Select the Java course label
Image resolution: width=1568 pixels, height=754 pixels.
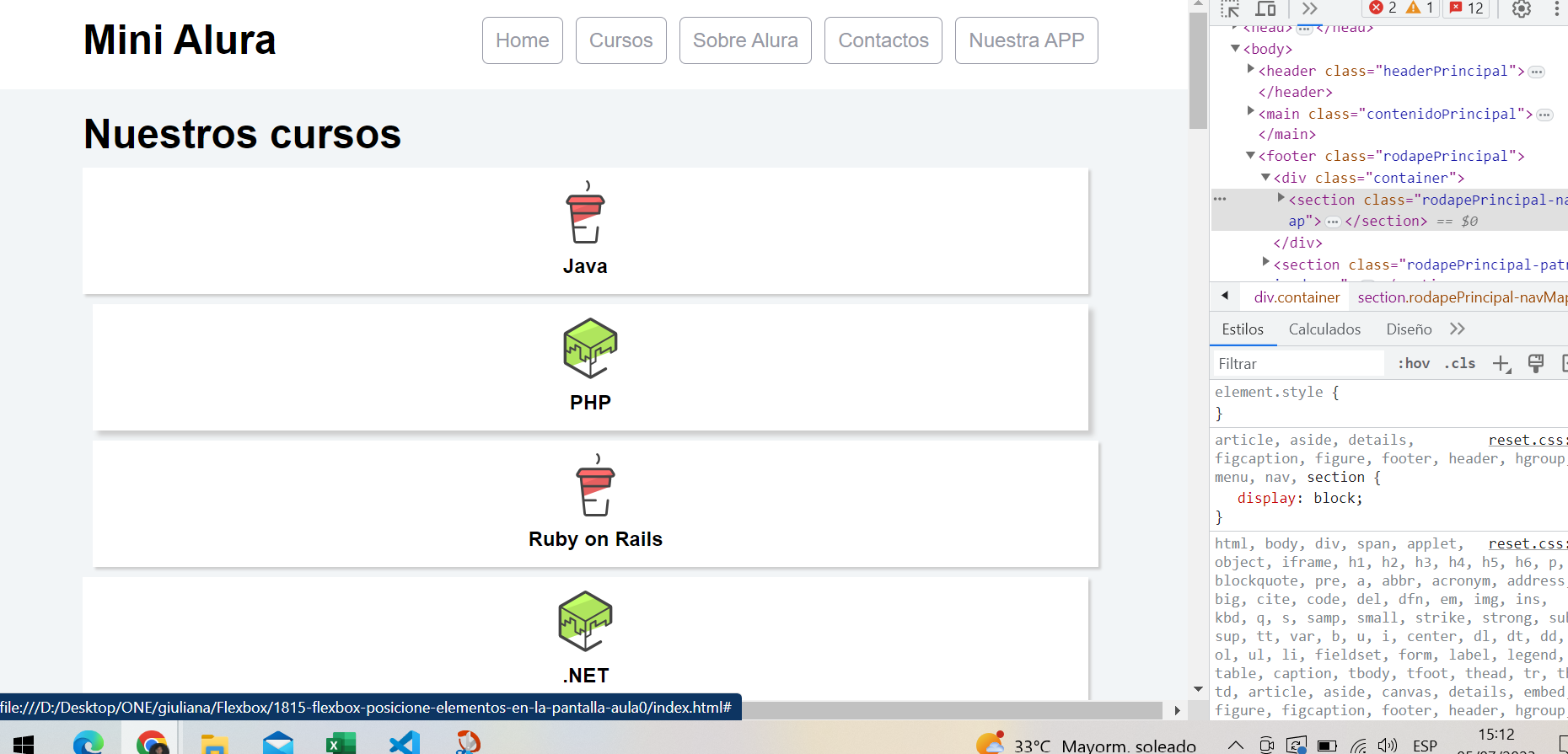point(585,266)
